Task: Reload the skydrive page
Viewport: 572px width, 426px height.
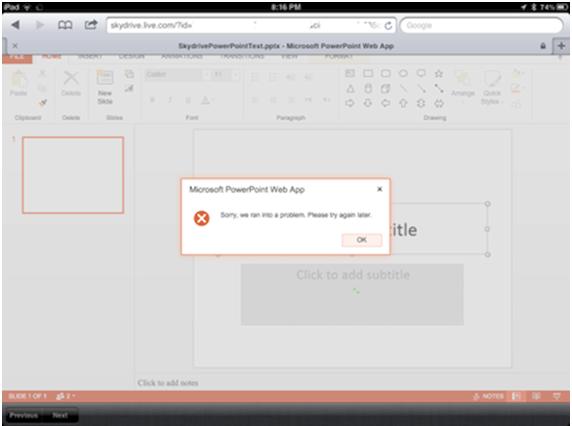Action: [388, 26]
